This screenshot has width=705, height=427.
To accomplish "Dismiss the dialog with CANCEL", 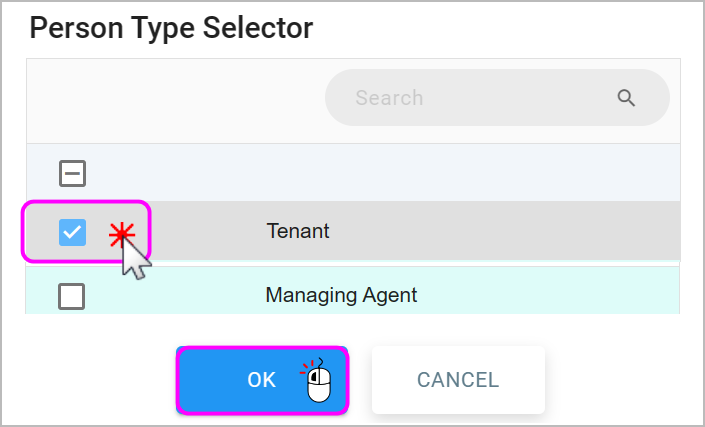I will pos(458,380).
